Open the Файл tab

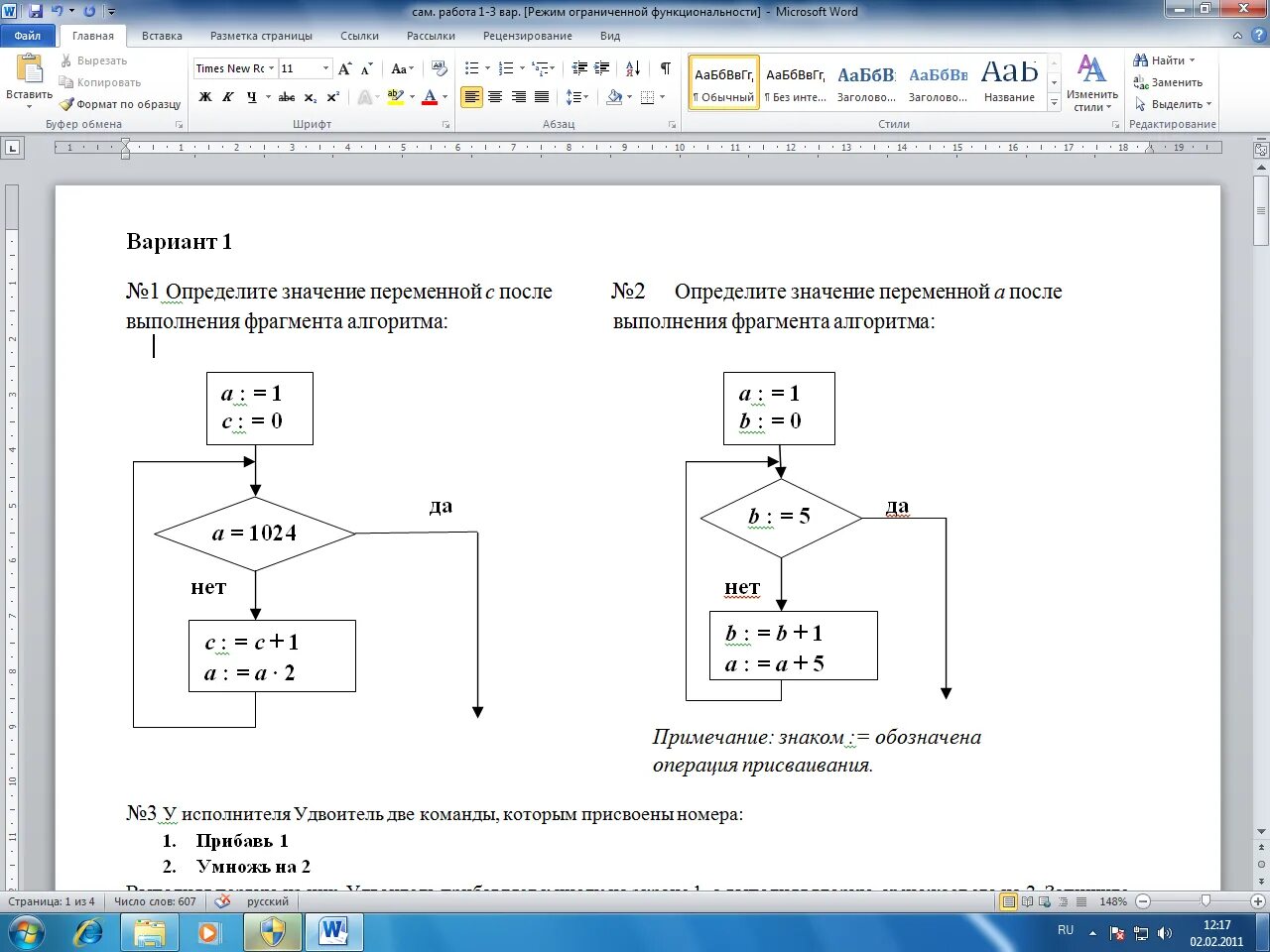pos(28,36)
